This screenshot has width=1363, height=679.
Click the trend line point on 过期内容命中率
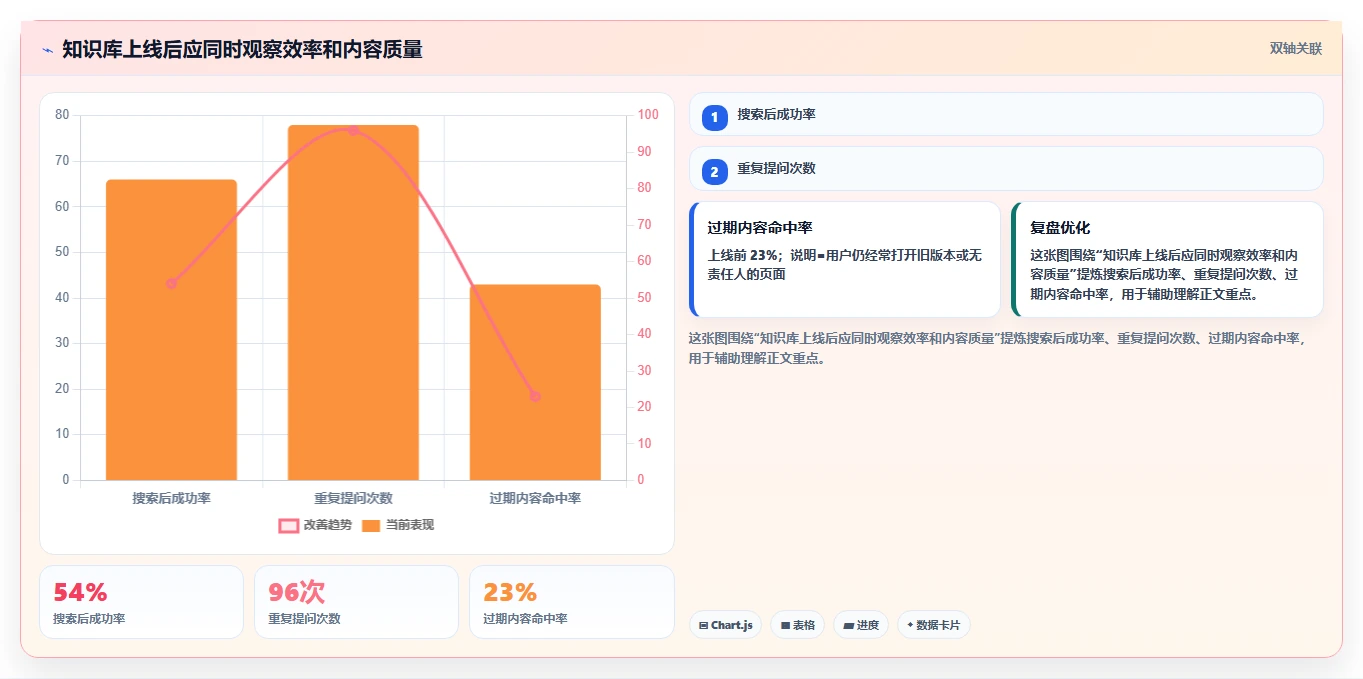coord(535,396)
